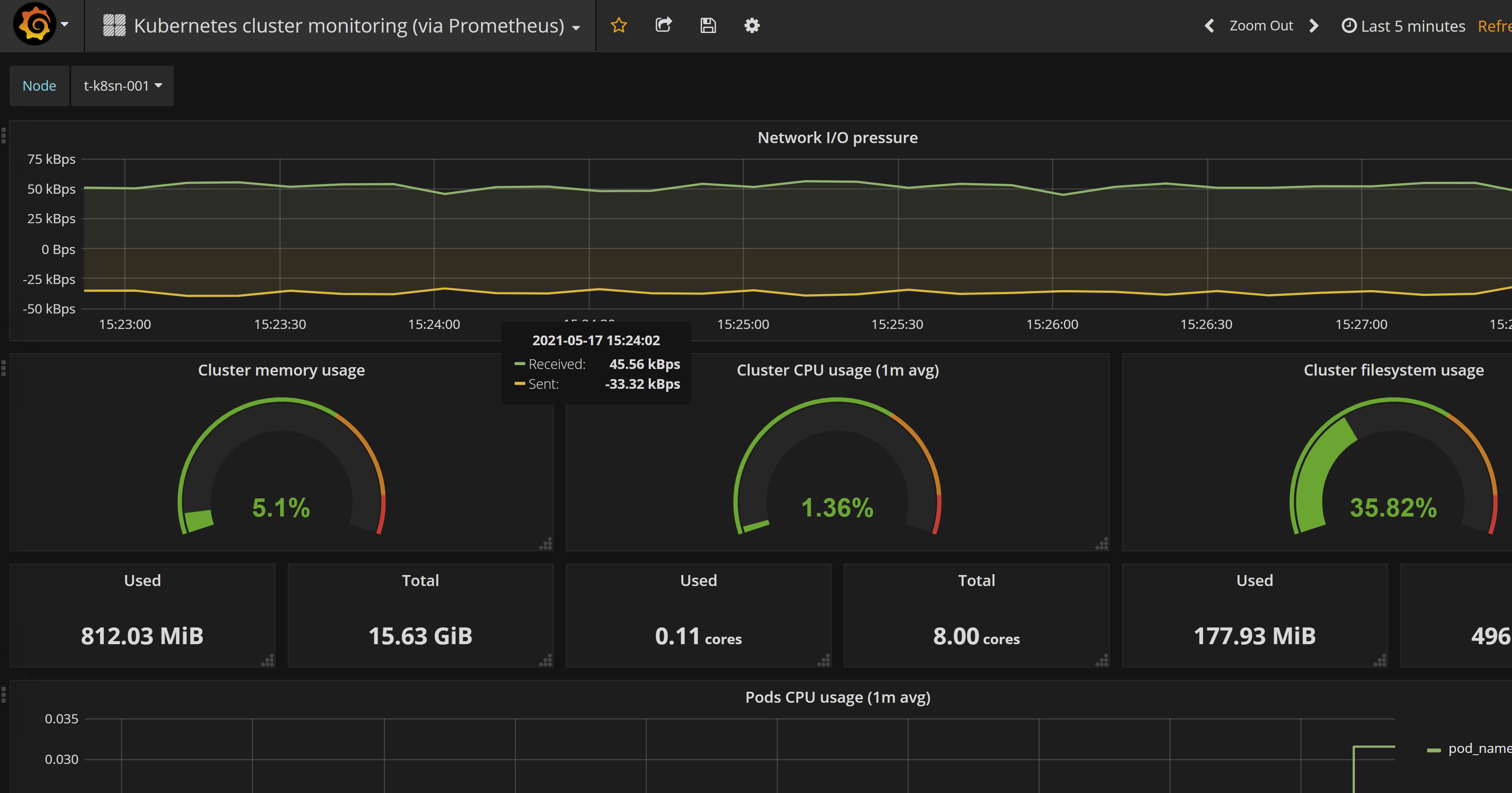This screenshot has height=793, width=1512.
Task: Open the Pods CPU usage (1m avg) title menu
Action: (837, 697)
